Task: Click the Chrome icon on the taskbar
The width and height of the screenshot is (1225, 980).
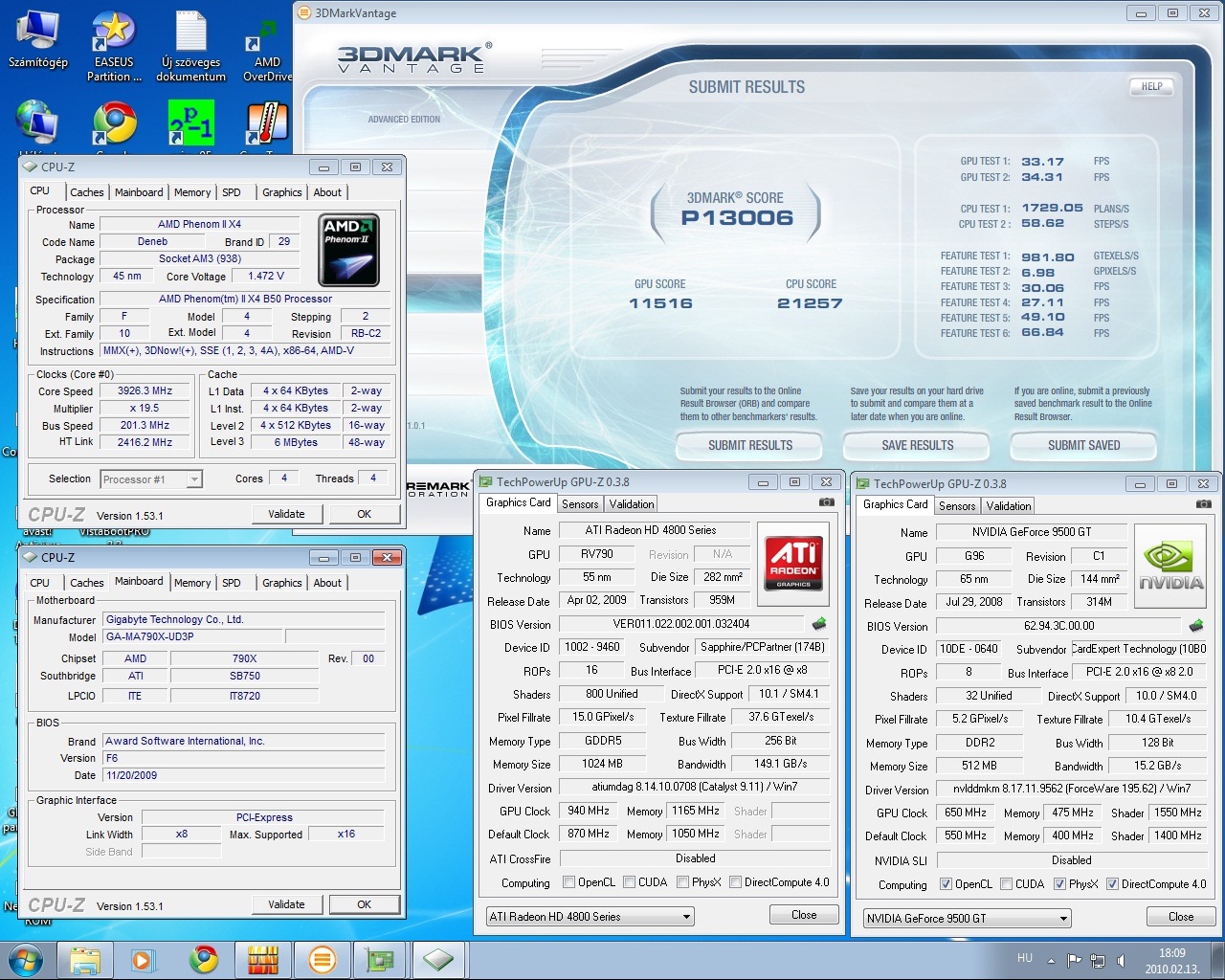Action: coord(203,959)
